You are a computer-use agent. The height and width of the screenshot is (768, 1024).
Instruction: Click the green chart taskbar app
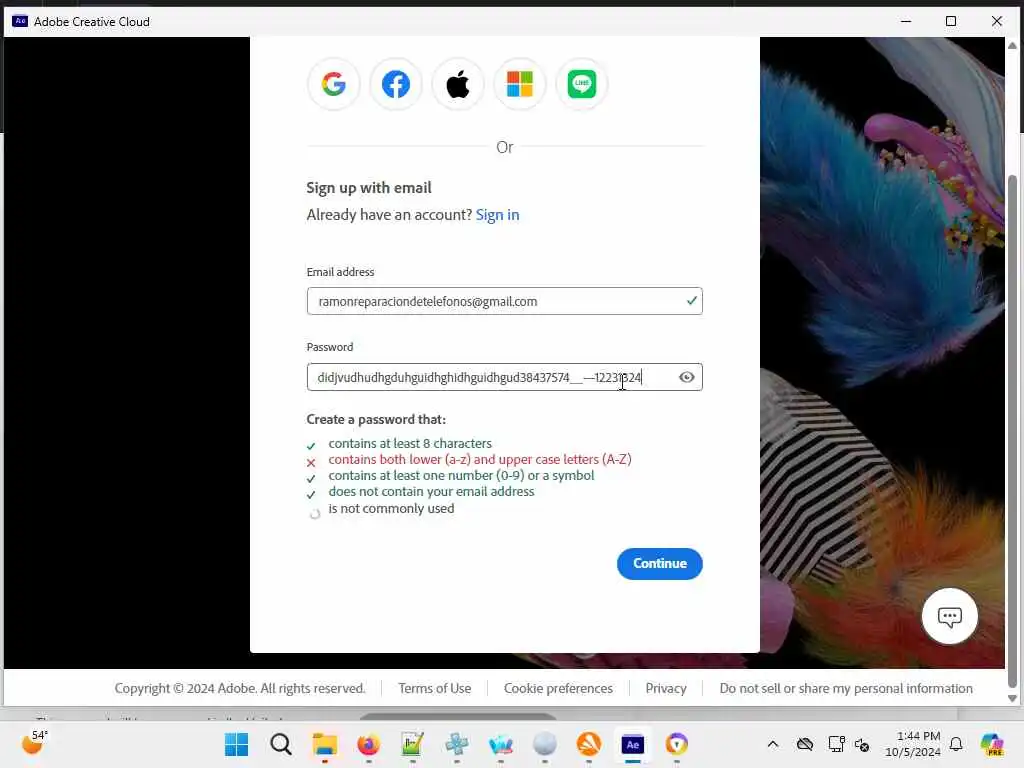click(x=412, y=744)
